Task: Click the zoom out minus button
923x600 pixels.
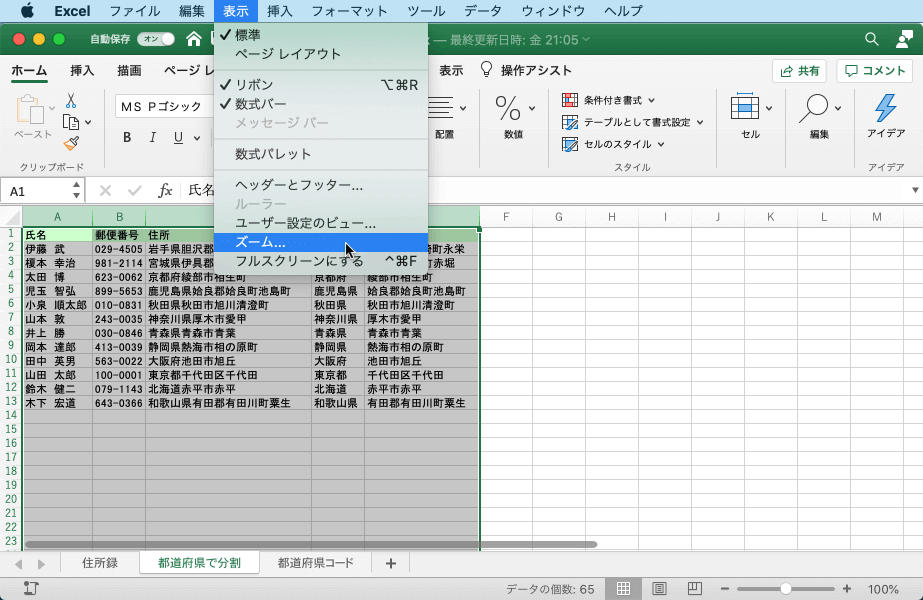Action: pos(725,589)
